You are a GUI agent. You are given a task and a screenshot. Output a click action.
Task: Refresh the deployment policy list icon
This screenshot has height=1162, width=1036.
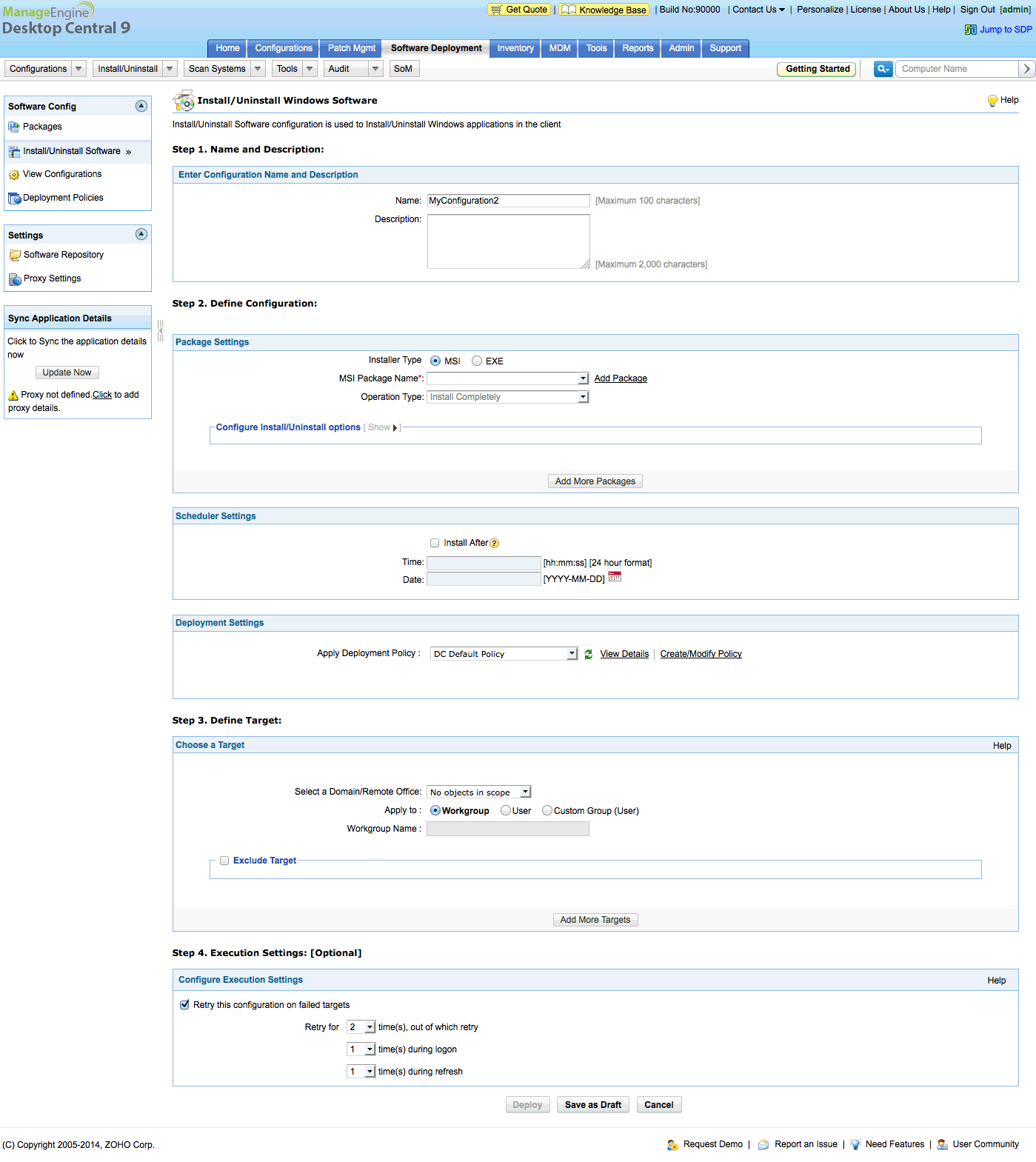[588, 655]
